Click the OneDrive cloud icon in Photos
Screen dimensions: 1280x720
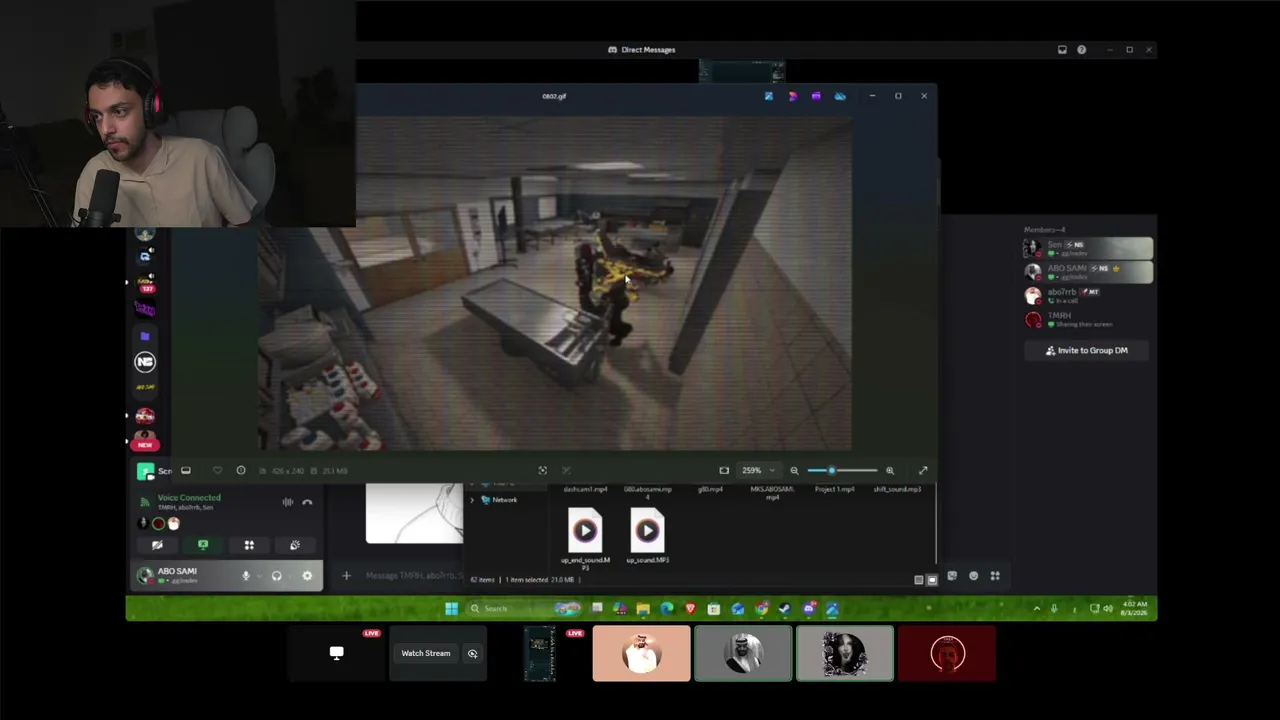point(840,96)
